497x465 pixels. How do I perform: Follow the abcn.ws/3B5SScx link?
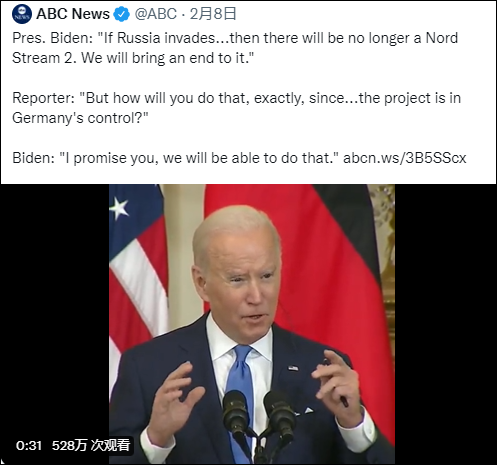tap(405, 158)
